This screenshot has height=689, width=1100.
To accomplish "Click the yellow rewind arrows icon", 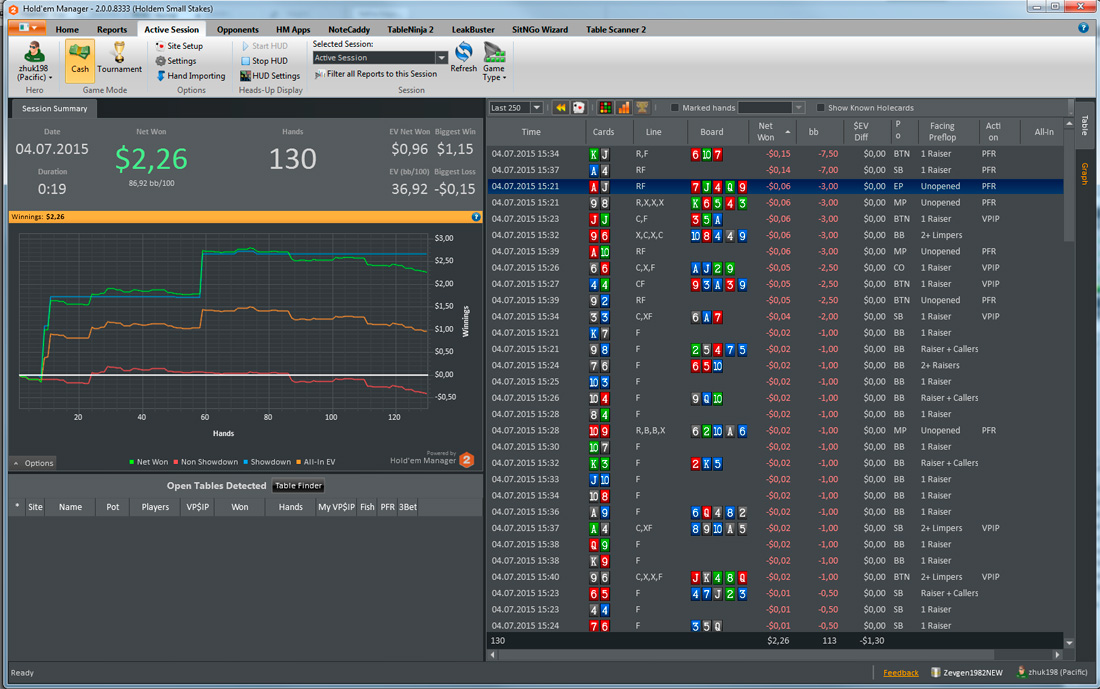I will pyautogui.click(x=561, y=107).
